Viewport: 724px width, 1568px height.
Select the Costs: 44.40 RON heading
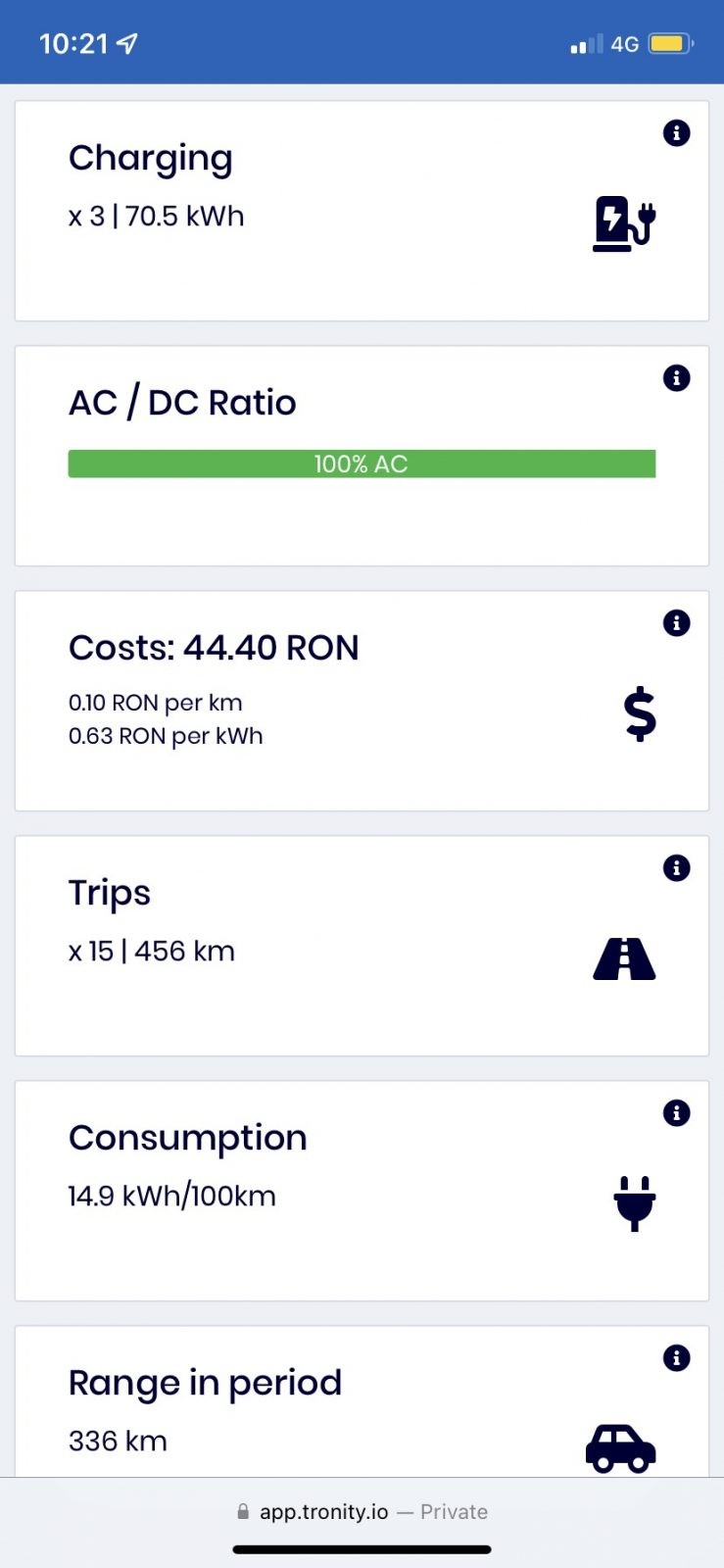tap(214, 648)
